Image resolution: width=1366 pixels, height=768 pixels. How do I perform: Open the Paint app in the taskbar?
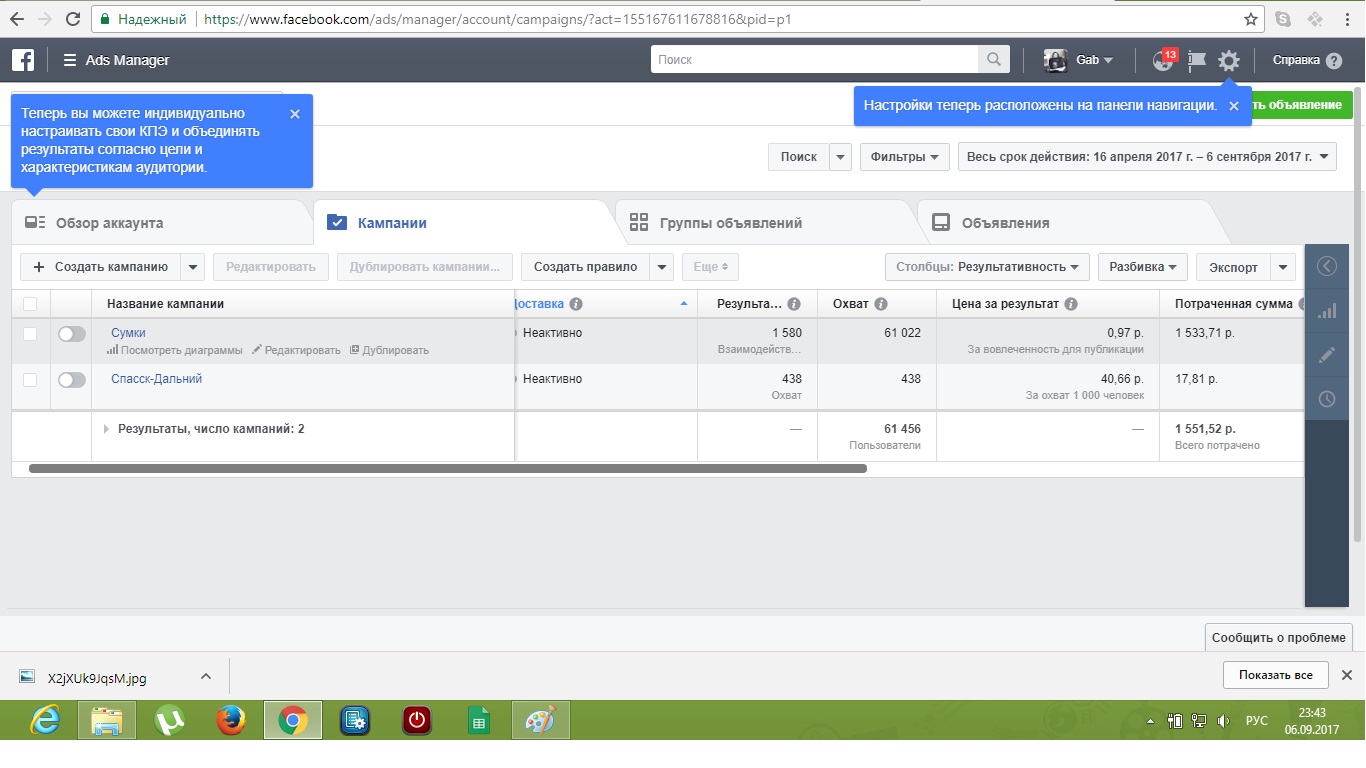(x=541, y=720)
